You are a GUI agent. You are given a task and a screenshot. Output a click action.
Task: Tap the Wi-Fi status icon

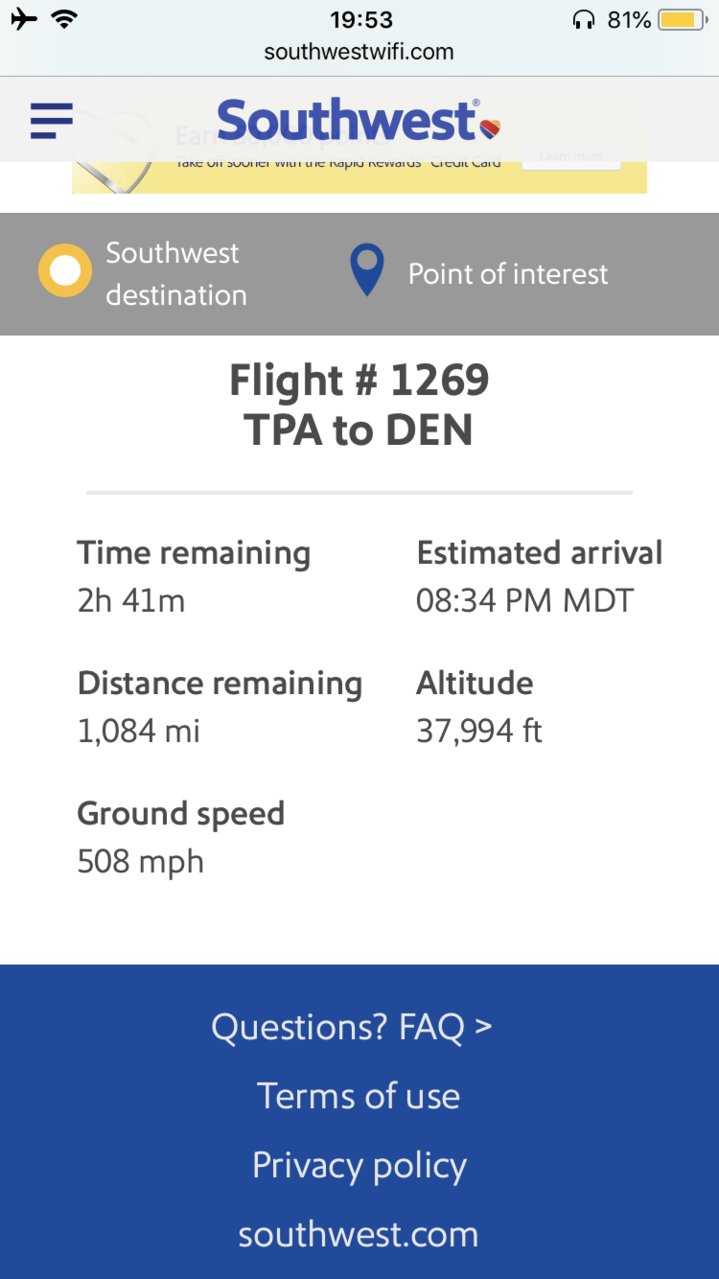[65, 19]
